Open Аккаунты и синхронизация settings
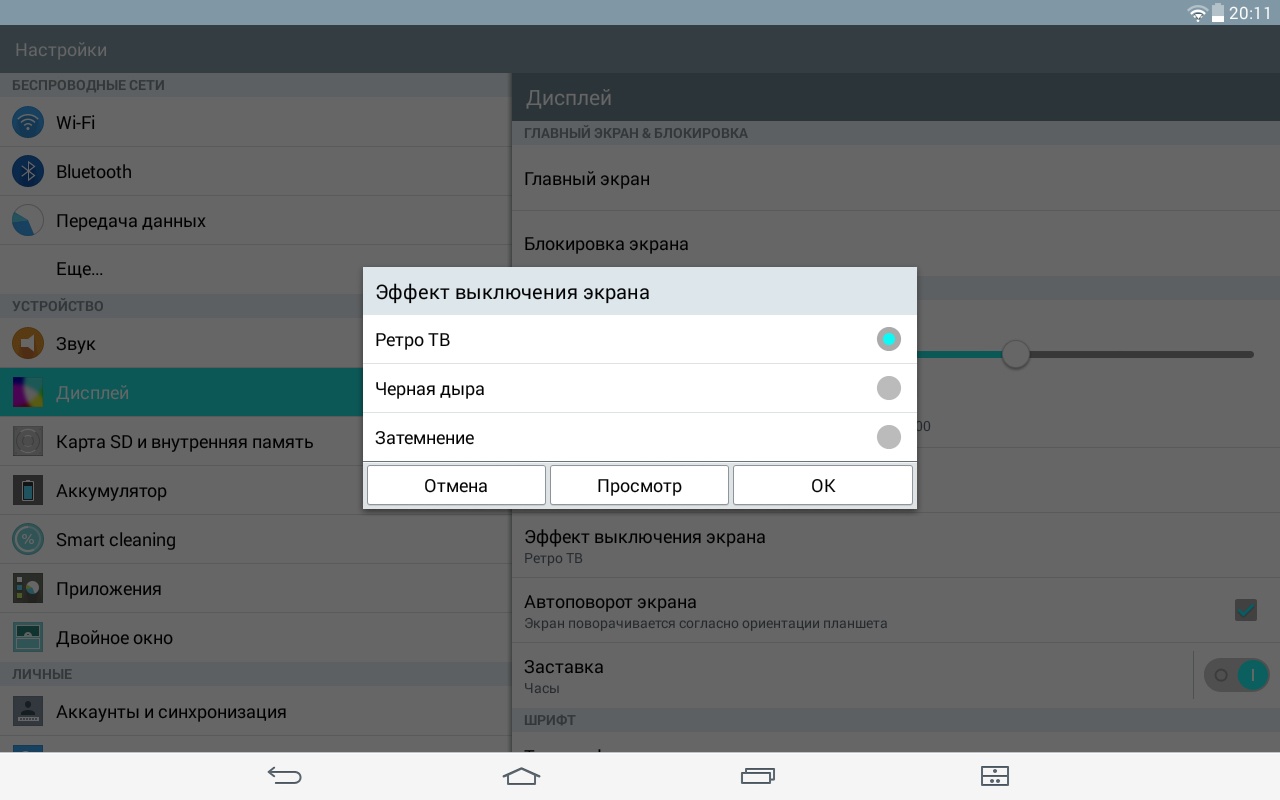This screenshot has width=1280, height=800. coord(171,712)
